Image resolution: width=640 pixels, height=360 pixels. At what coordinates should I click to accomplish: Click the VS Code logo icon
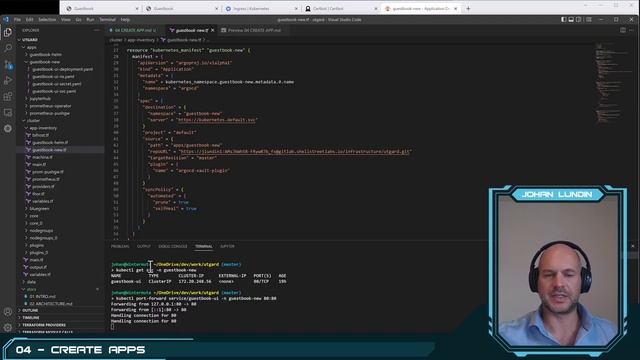point(5,19)
